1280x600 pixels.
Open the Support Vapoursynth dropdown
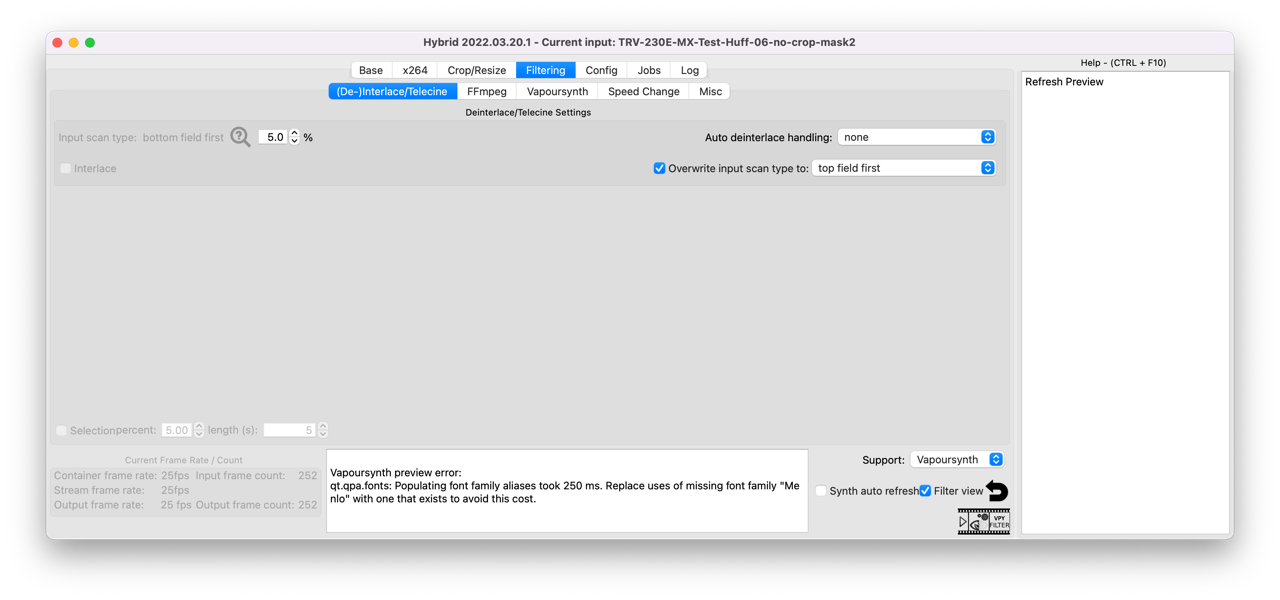(956, 460)
